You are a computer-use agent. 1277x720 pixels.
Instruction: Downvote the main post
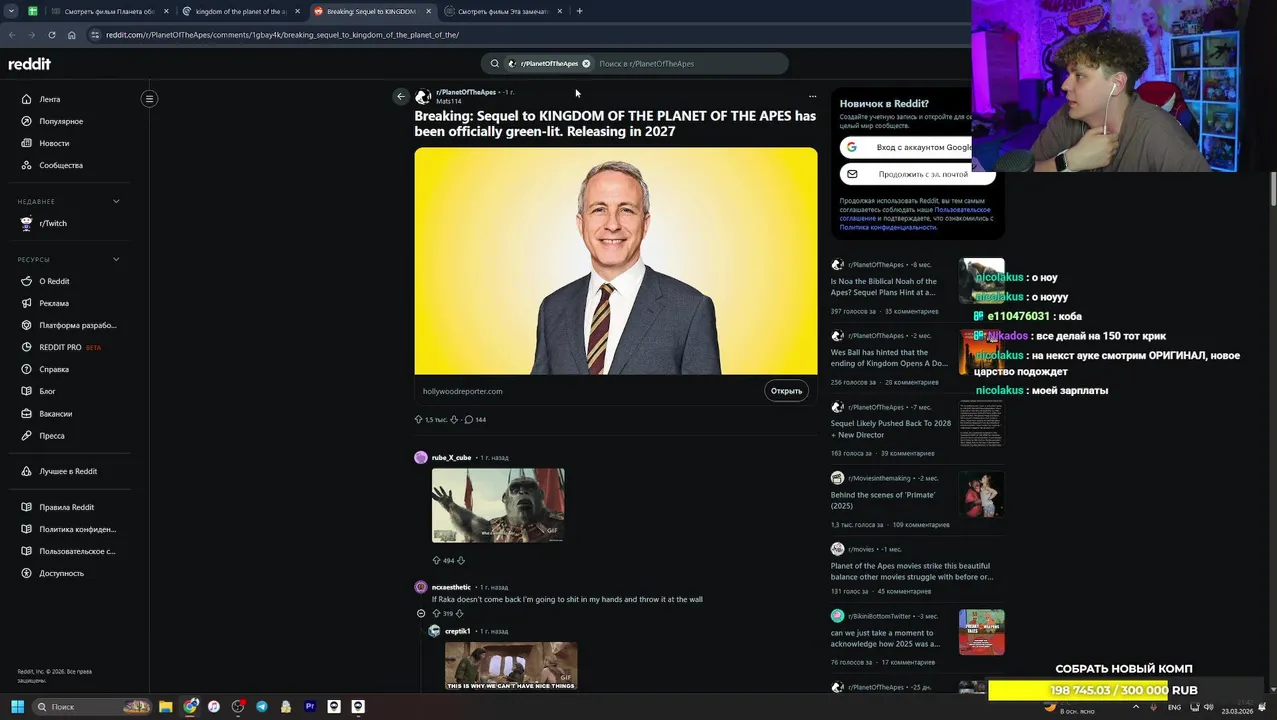tap(454, 419)
